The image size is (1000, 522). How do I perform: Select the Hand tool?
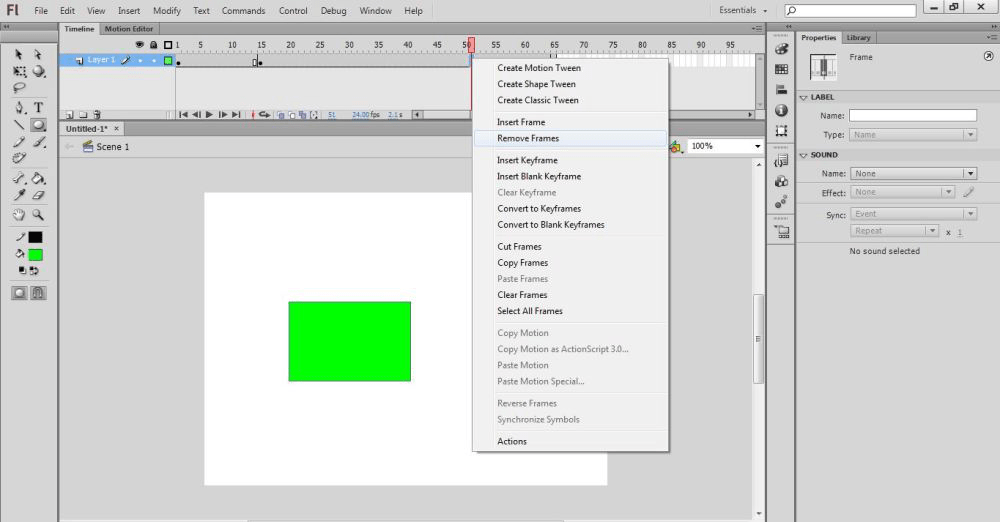(19, 215)
